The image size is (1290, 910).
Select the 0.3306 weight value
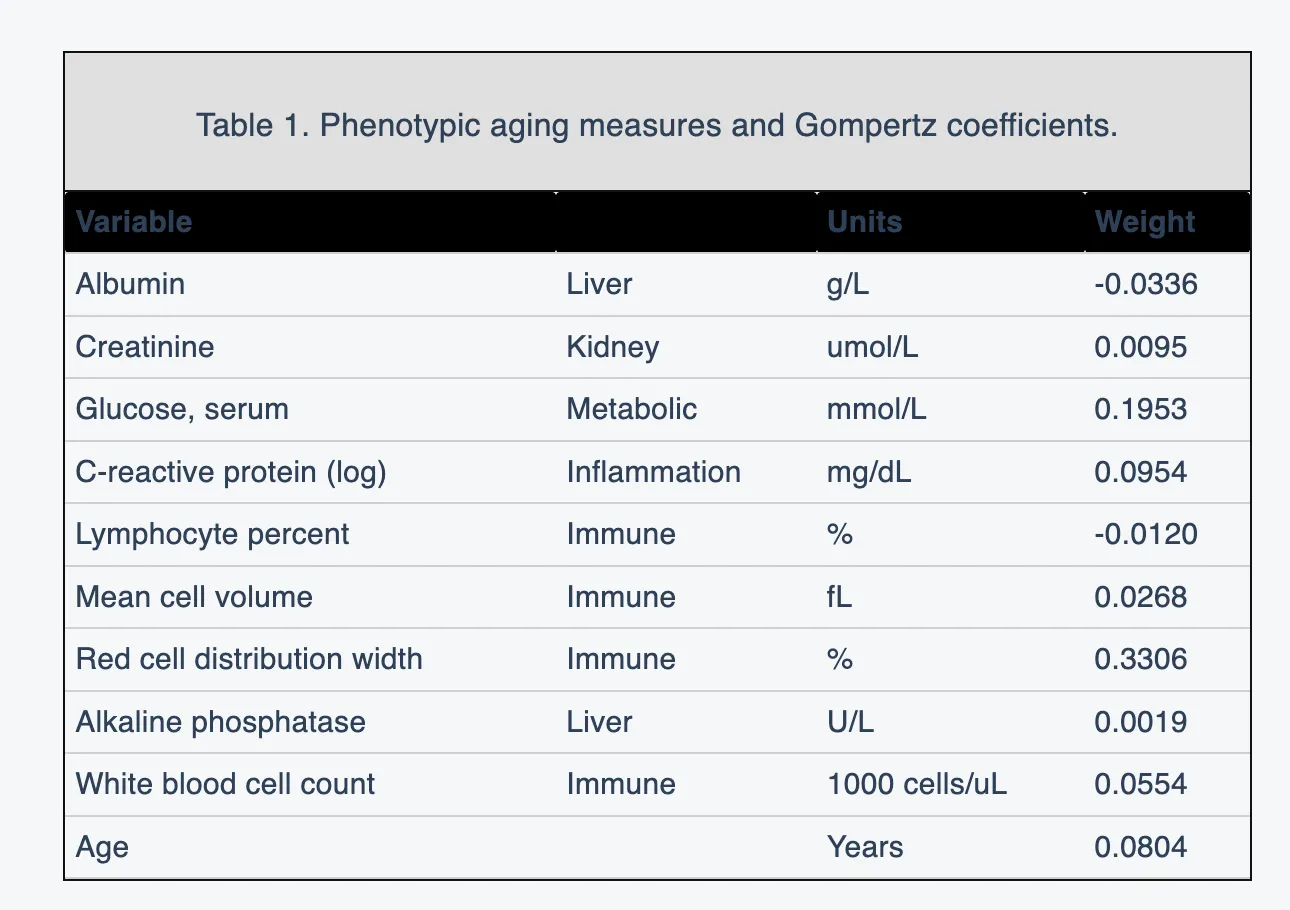1140,659
